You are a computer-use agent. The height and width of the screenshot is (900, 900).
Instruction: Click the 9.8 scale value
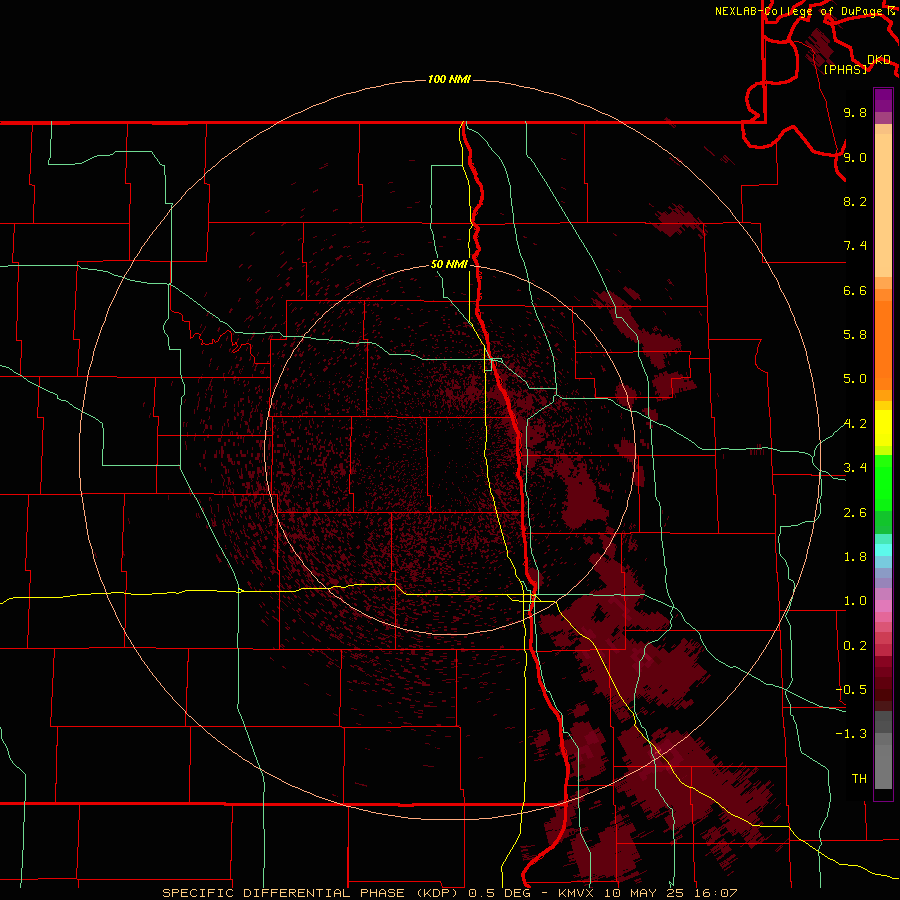pos(855,112)
